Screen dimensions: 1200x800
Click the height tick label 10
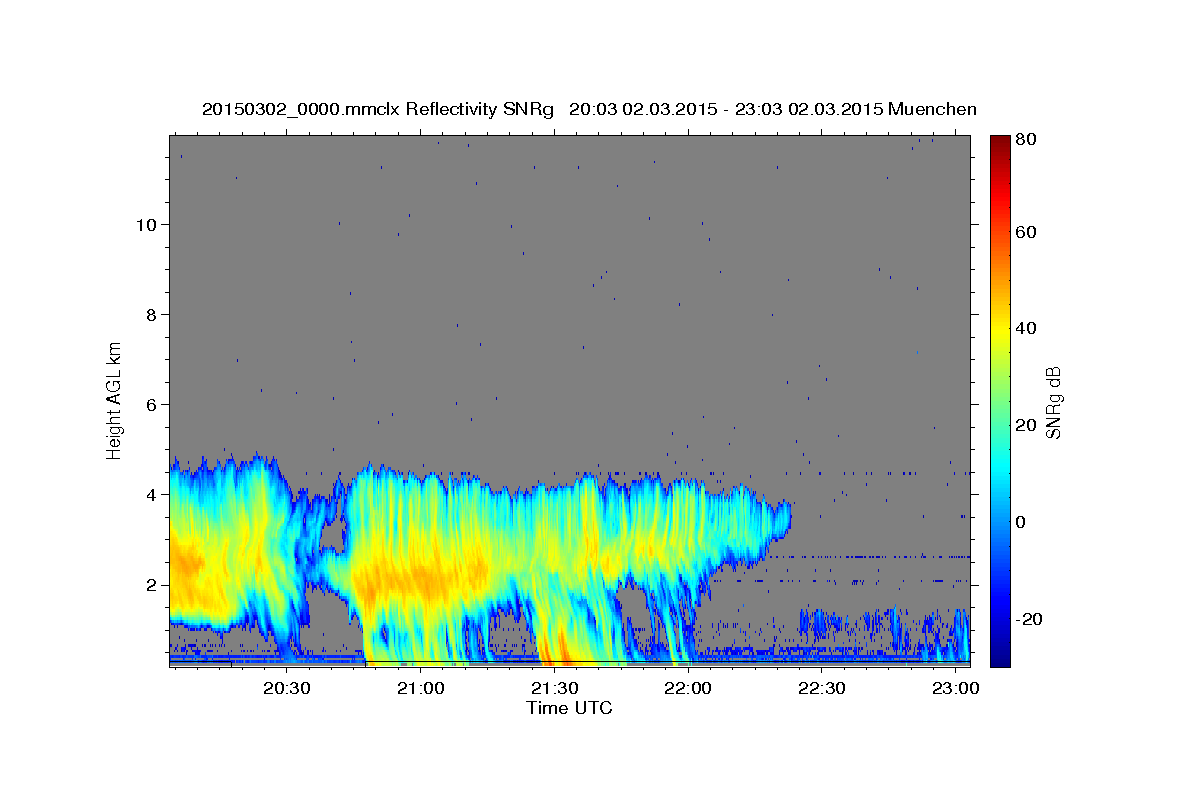click(145, 224)
